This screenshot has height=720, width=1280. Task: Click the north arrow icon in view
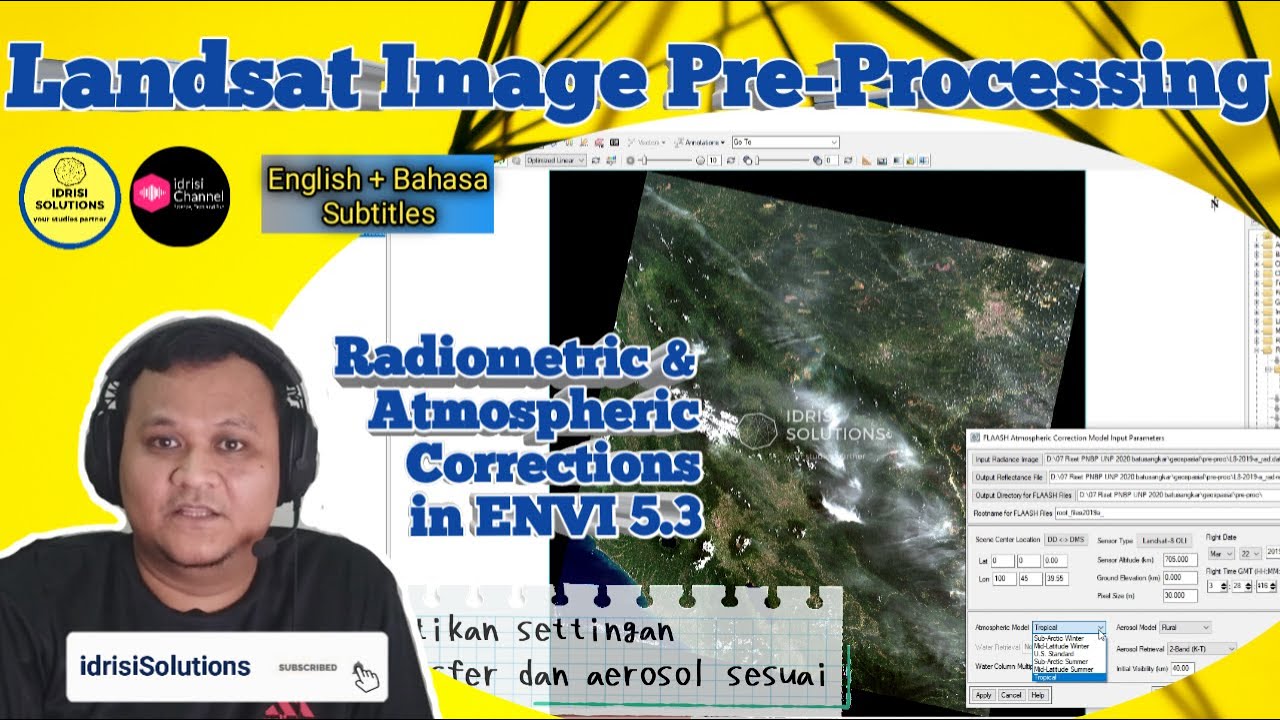pos(1215,203)
